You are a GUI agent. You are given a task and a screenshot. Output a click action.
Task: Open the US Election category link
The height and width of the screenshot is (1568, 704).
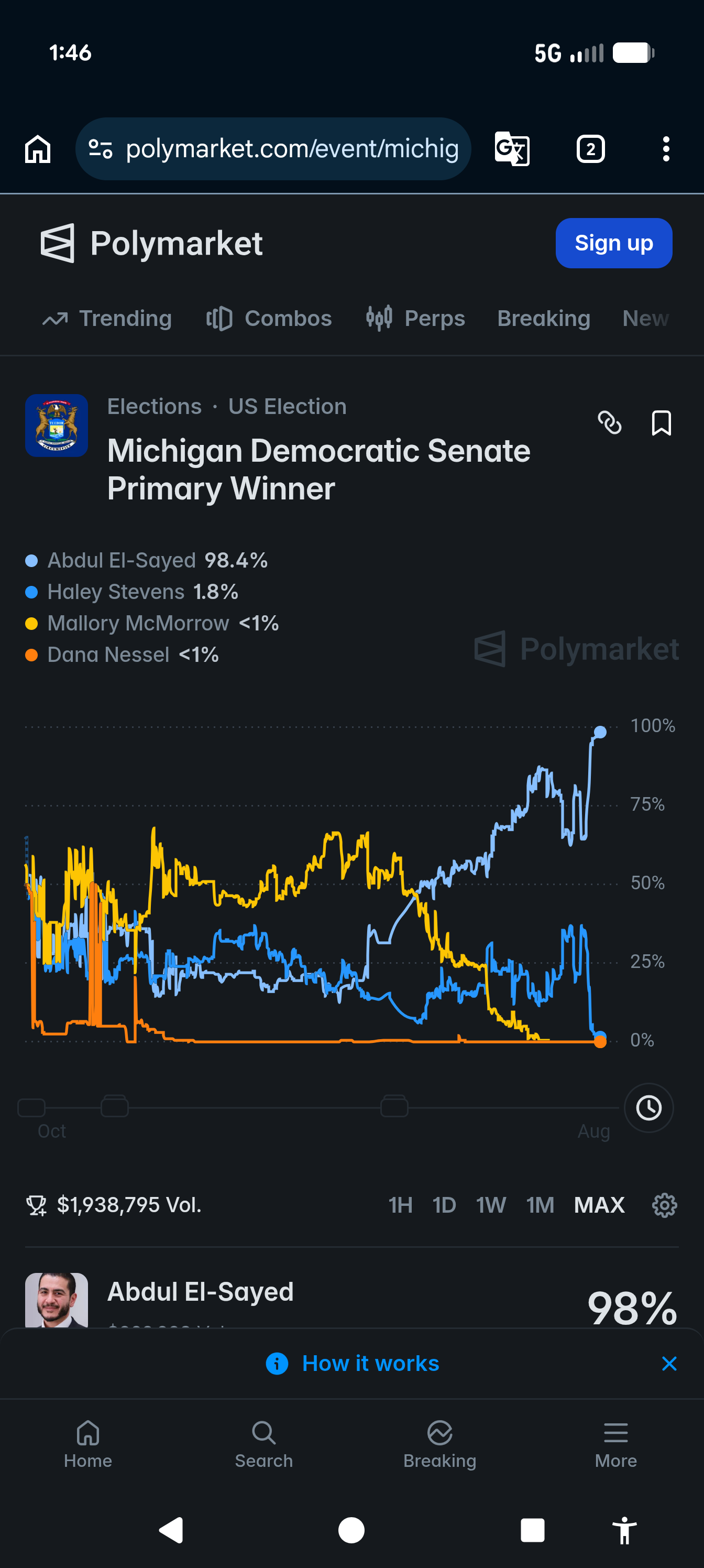pos(287,407)
